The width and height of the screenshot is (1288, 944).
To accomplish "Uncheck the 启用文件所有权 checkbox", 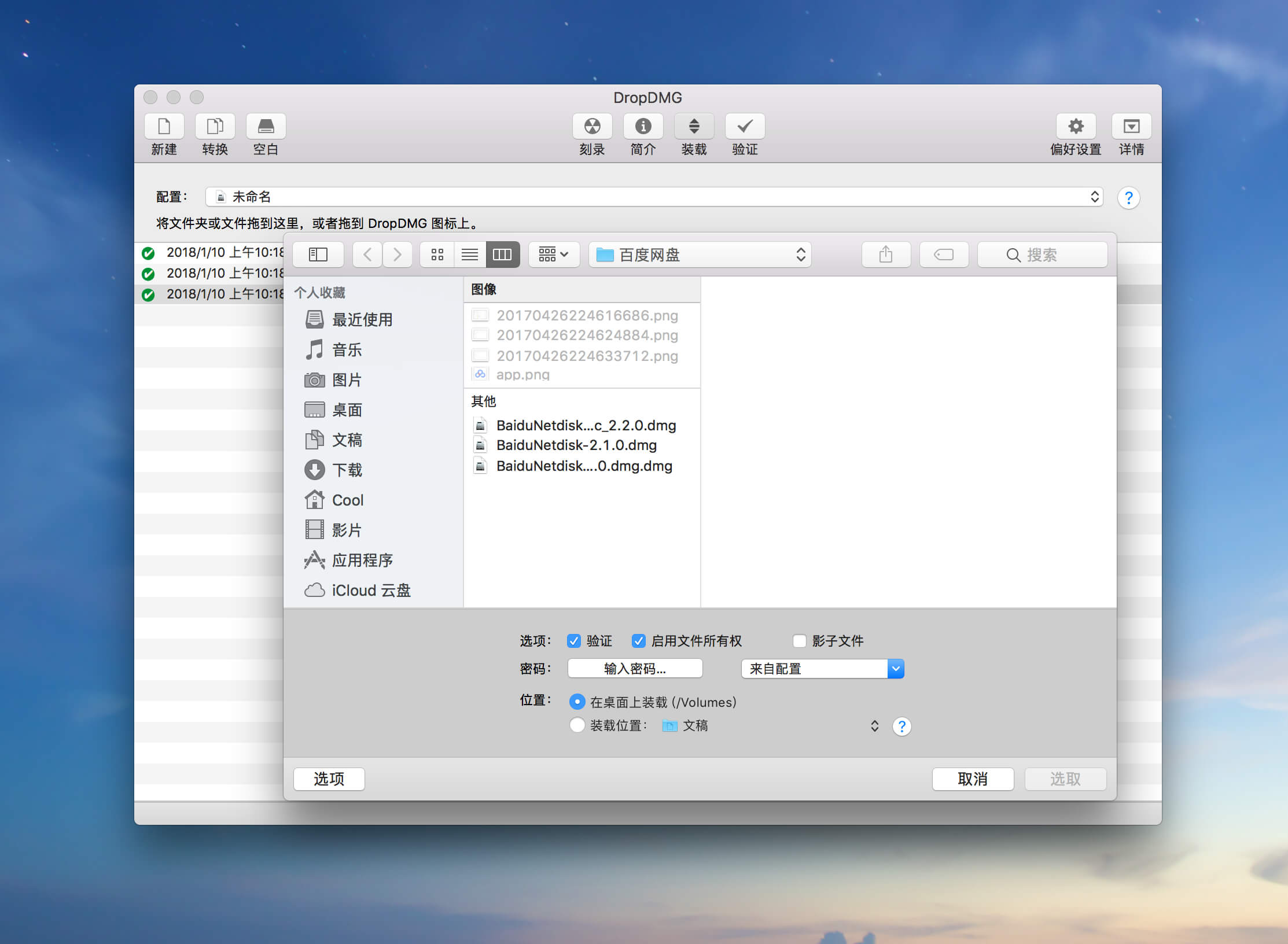I will (x=639, y=640).
